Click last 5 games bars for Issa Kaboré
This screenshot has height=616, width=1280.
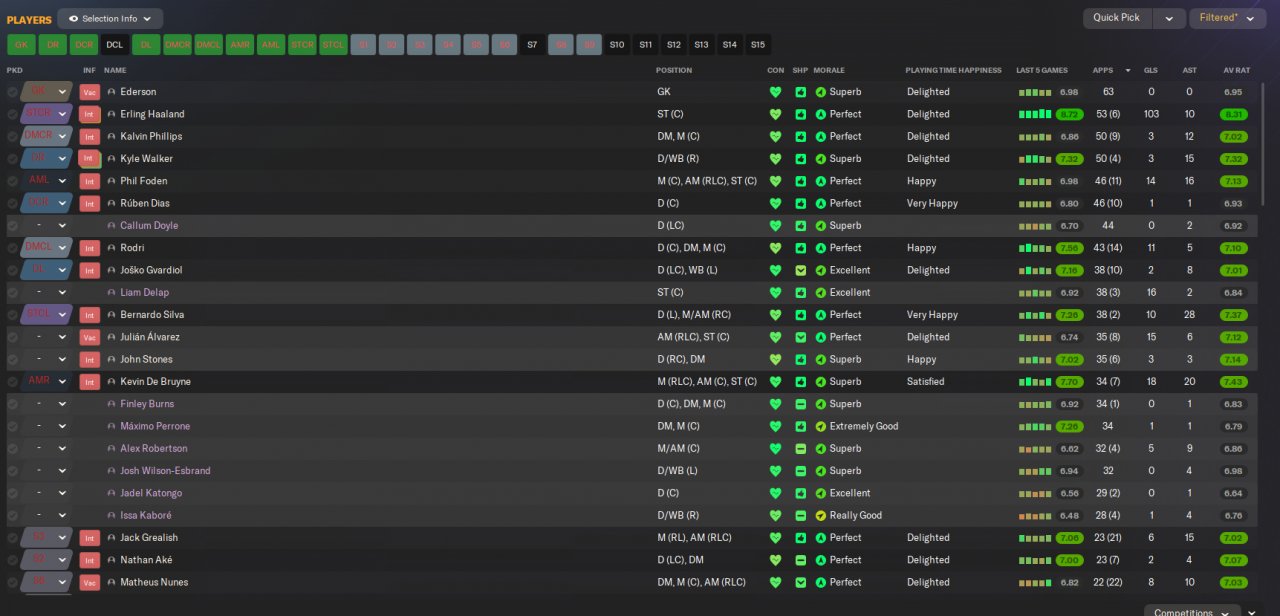1034,517
